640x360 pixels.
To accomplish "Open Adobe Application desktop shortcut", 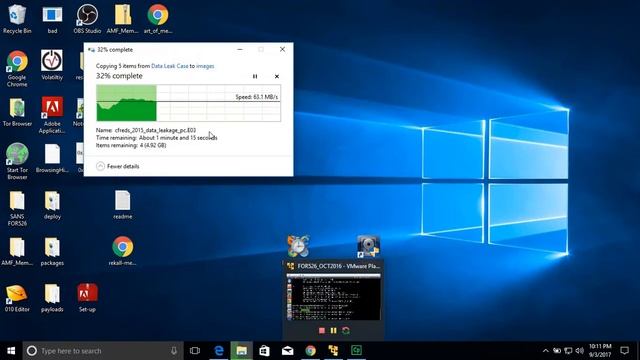I will (x=52, y=115).
